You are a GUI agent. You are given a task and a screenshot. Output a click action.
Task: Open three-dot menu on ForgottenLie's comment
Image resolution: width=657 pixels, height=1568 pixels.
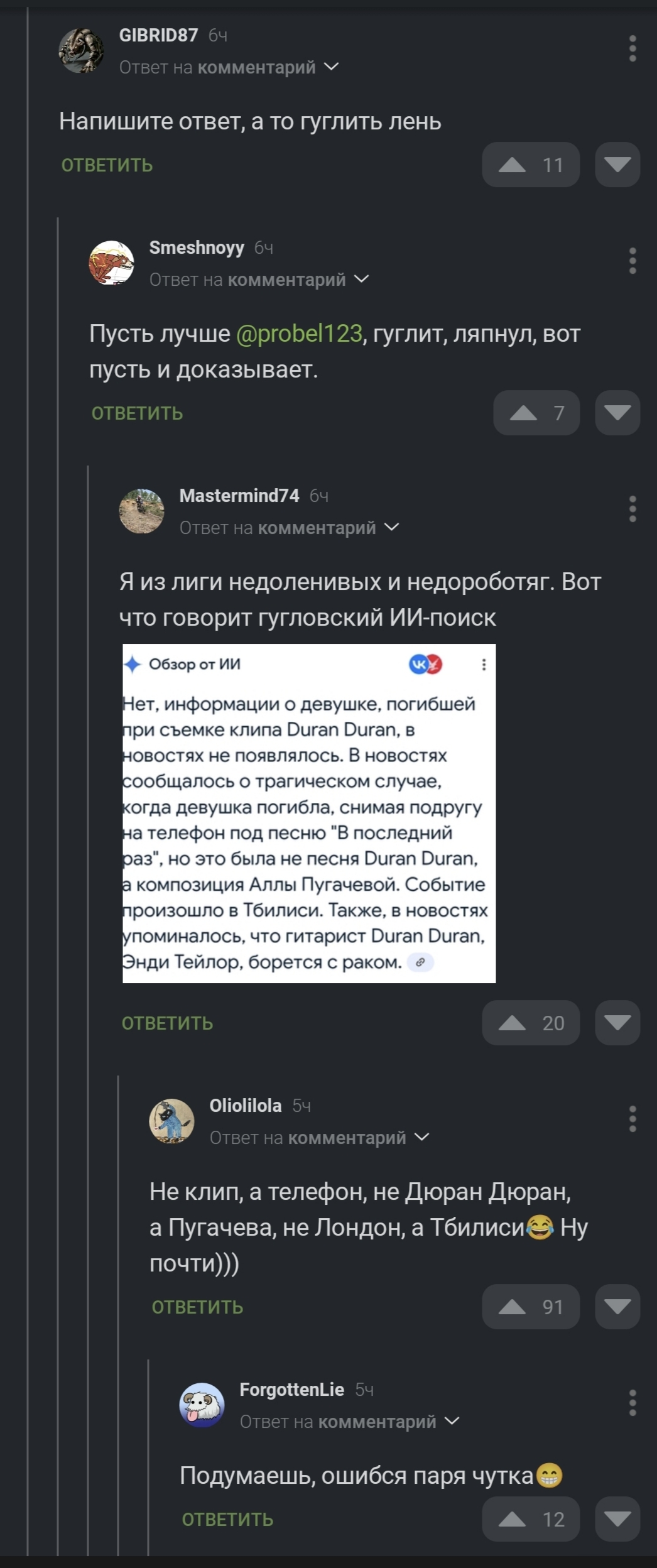(633, 1403)
